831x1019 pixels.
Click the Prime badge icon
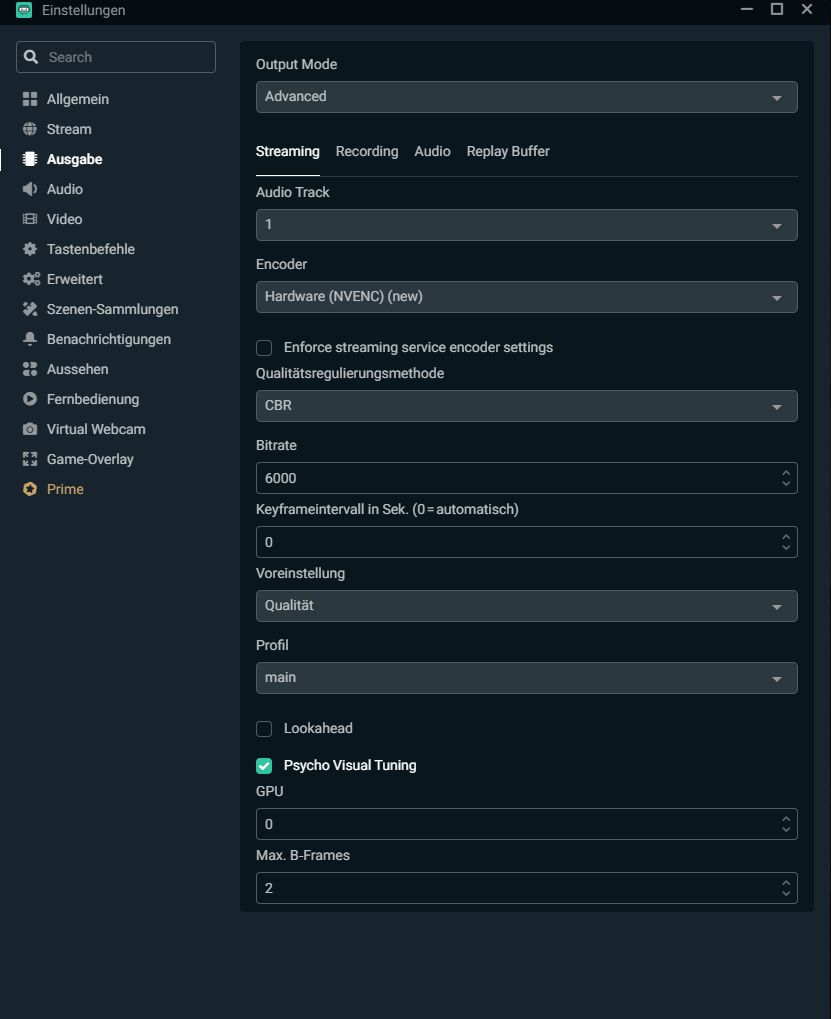[29, 489]
